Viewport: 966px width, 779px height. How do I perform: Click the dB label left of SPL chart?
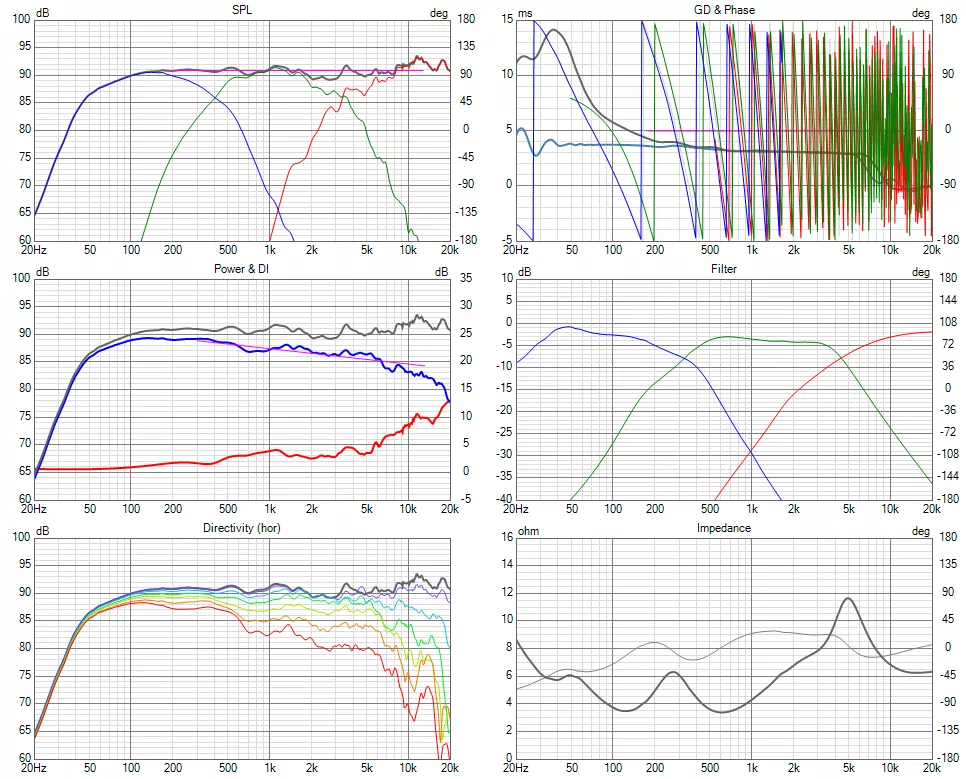(x=43, y=13)
